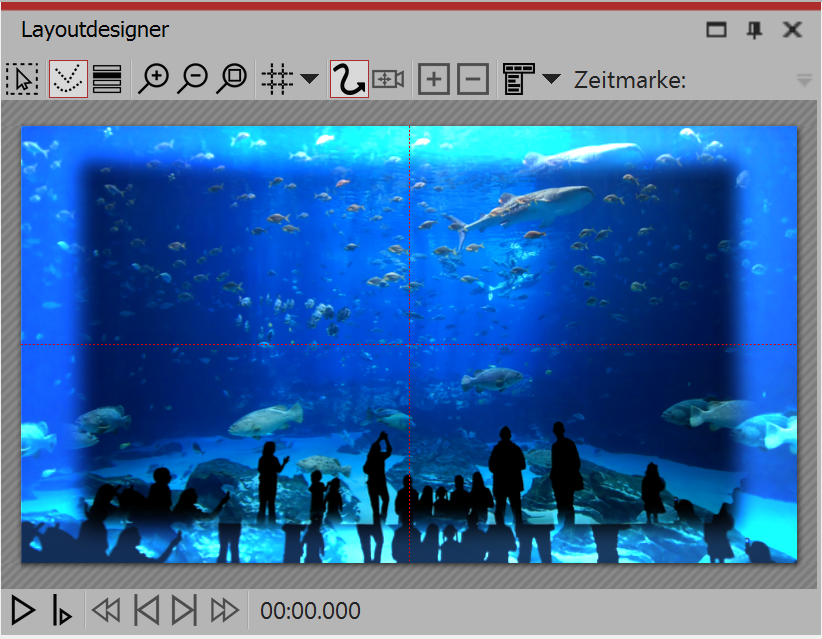The height and width of the screenshot is (639, 822).
Task: Open the grid options dropdown arrow
Action: 309,79
